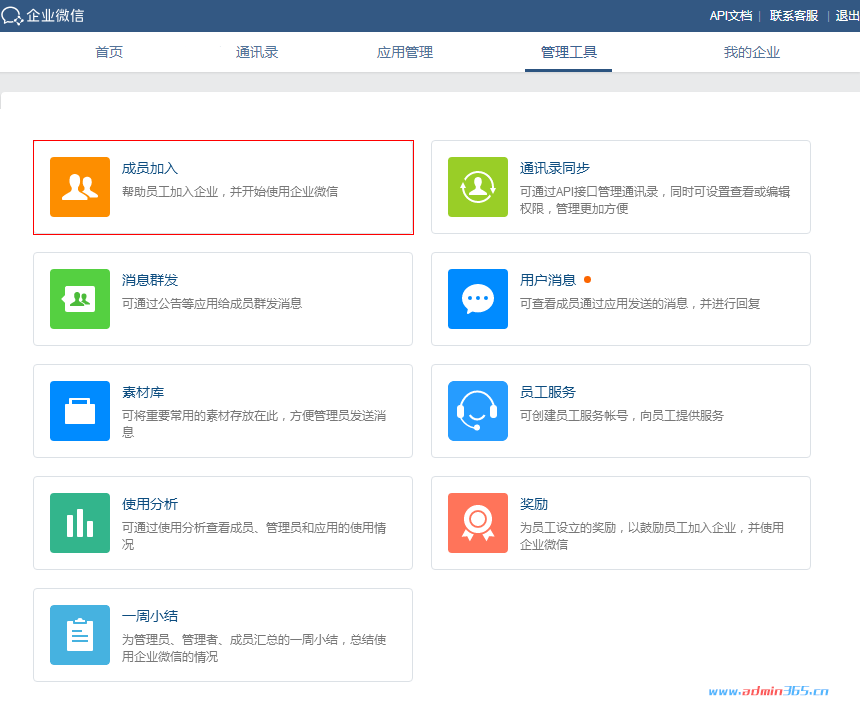Click the 员工服务 headset icon
860x721 pixels.
tap(478, 411)
